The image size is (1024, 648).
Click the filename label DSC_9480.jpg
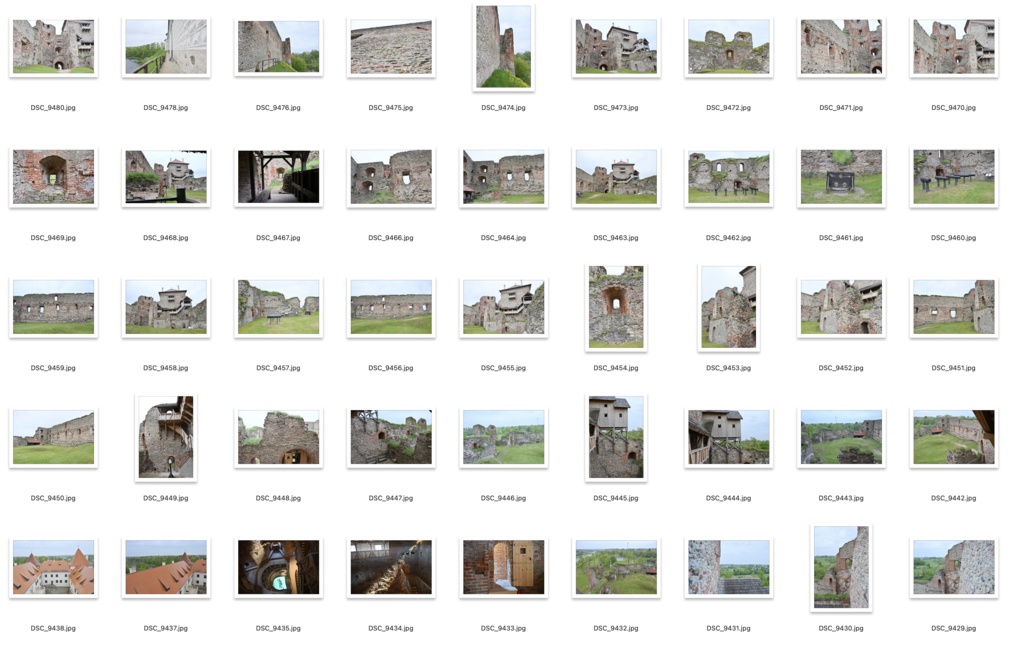coord(53,108)
